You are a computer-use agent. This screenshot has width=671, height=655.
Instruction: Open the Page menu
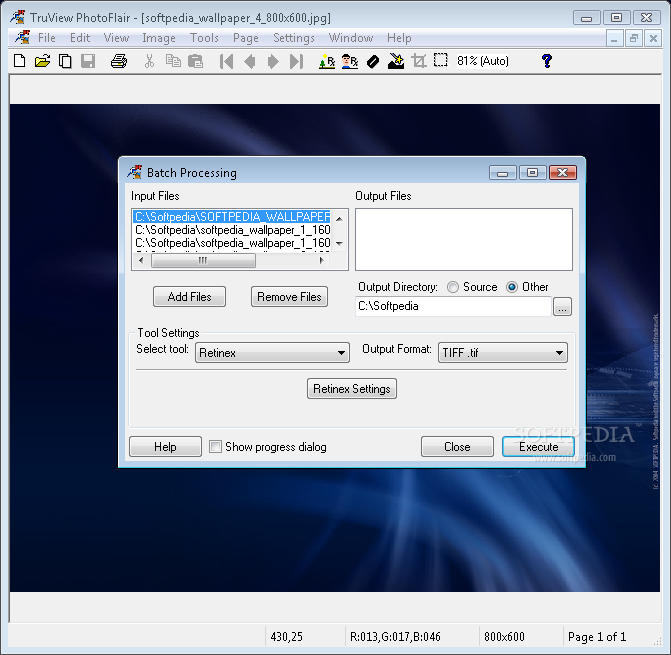(246, 38)
